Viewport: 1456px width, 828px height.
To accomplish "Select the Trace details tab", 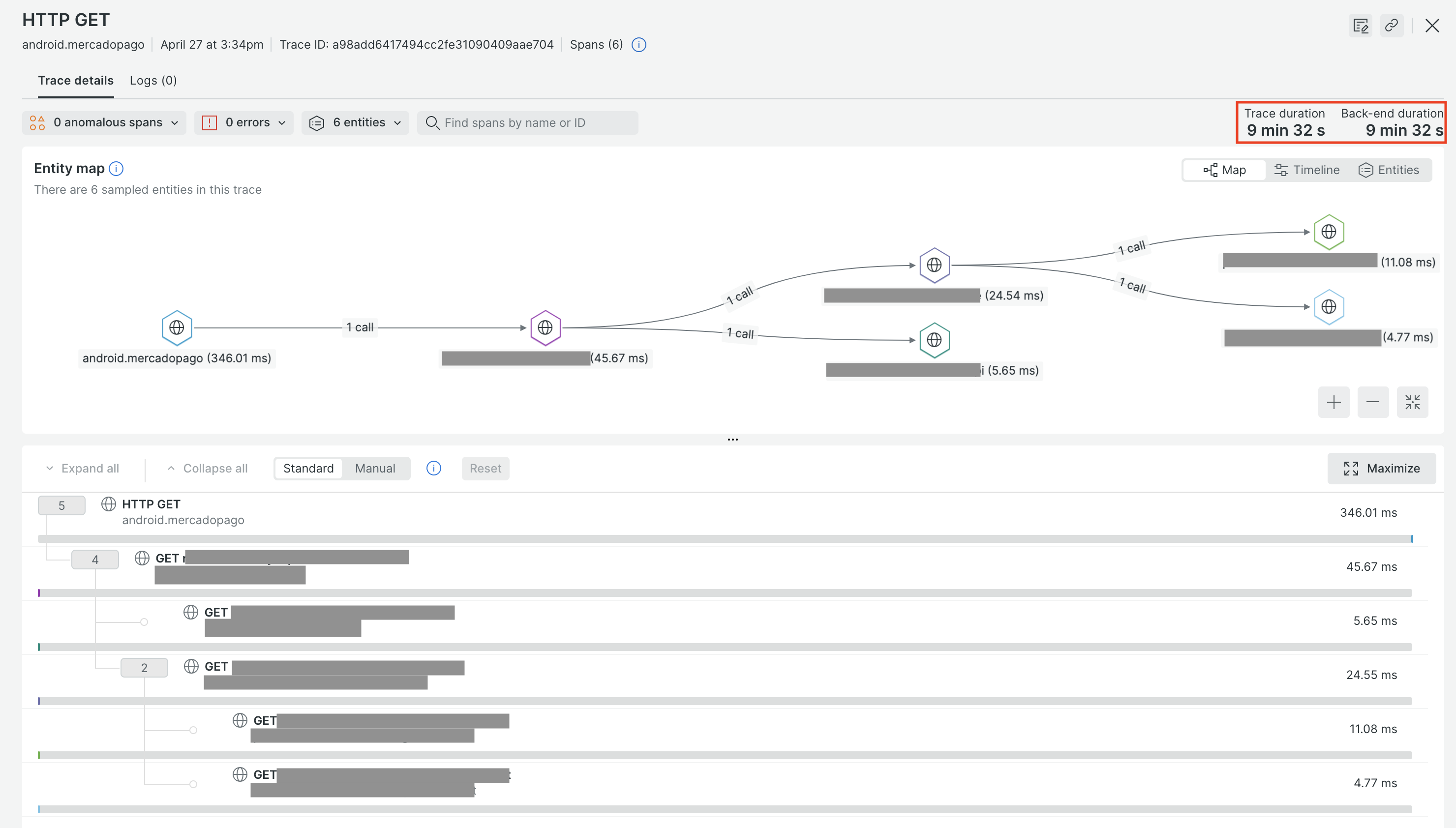I will [76, 80].
